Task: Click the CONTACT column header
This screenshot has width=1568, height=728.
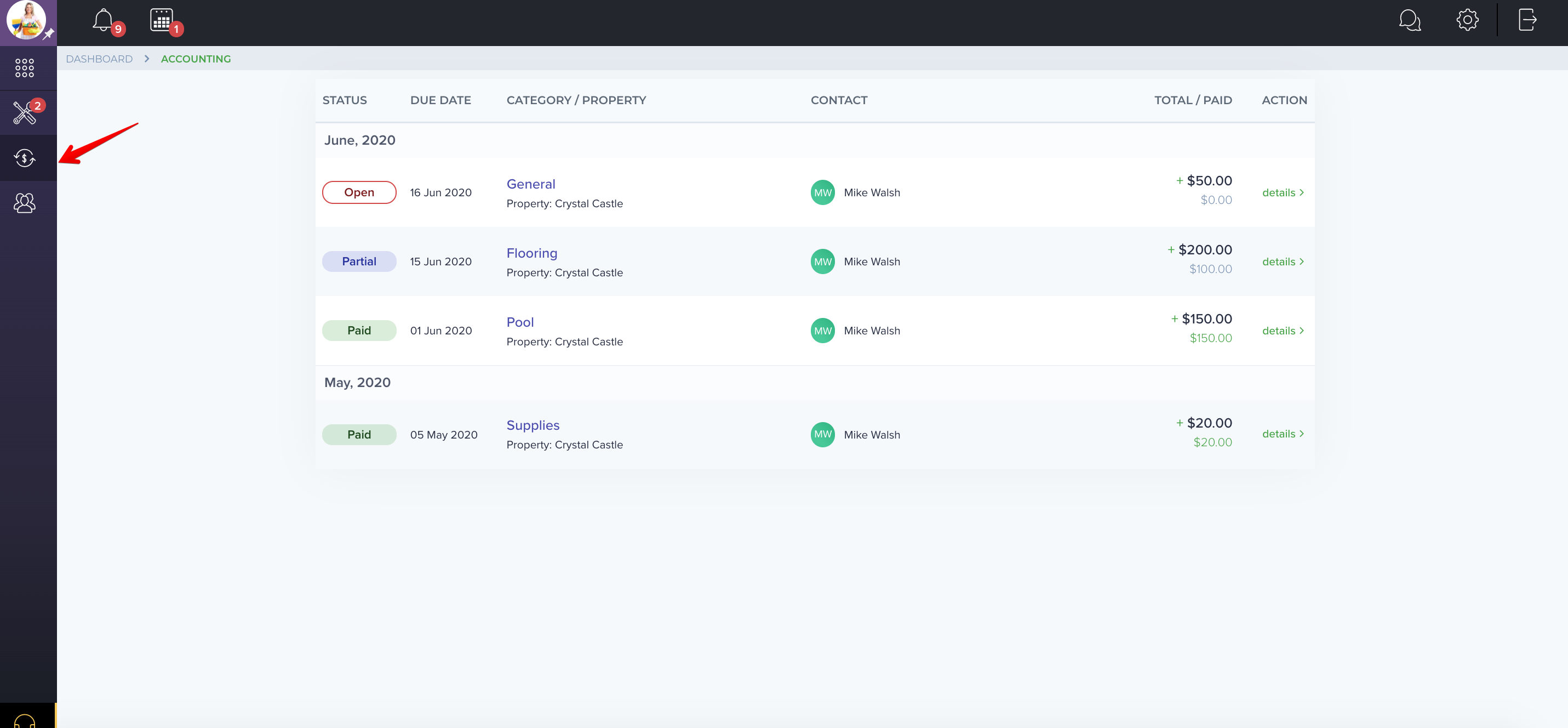Action: [x=839, y=100]
